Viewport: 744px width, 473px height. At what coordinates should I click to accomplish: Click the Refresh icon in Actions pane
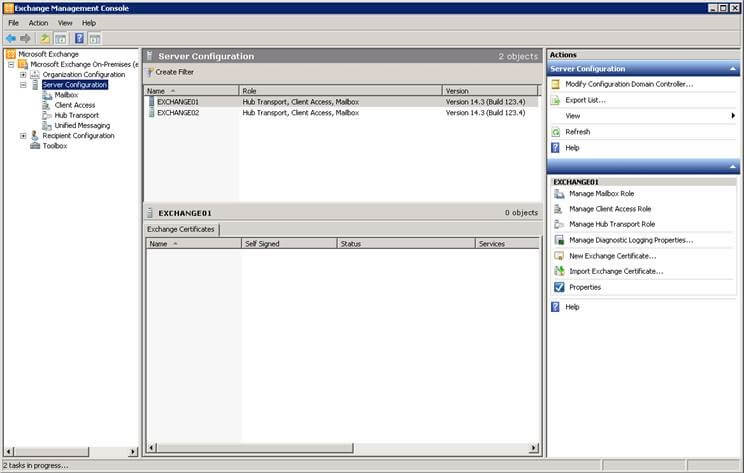(556, 132)
